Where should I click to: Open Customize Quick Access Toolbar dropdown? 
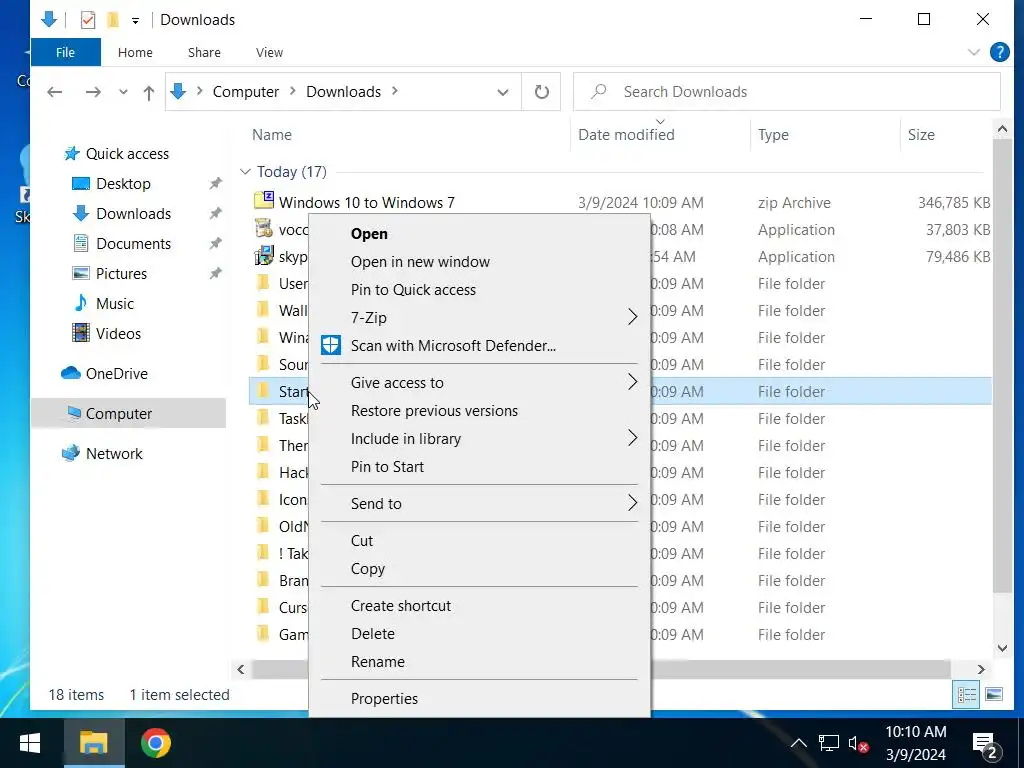coord(135,21)
